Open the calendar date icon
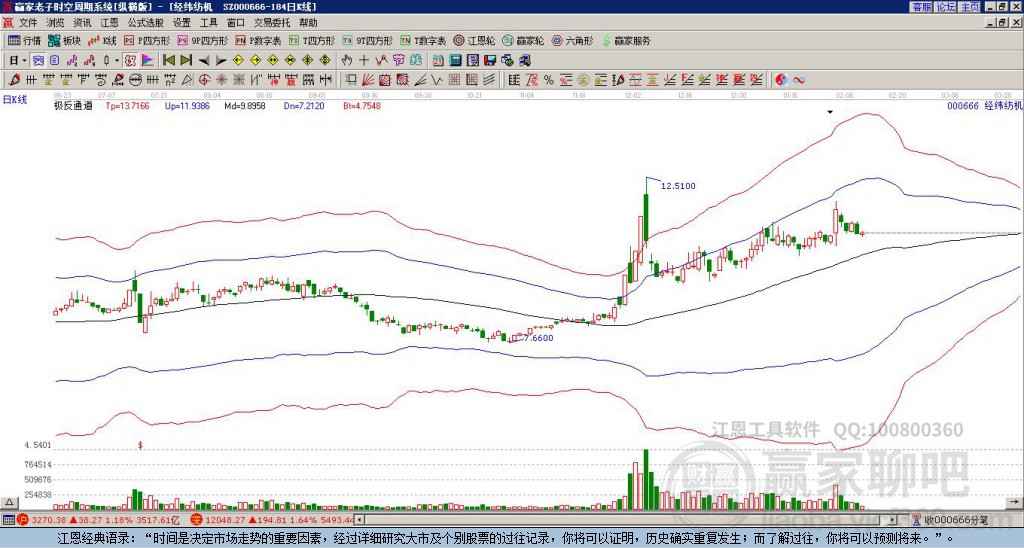 tap(438, 61)
